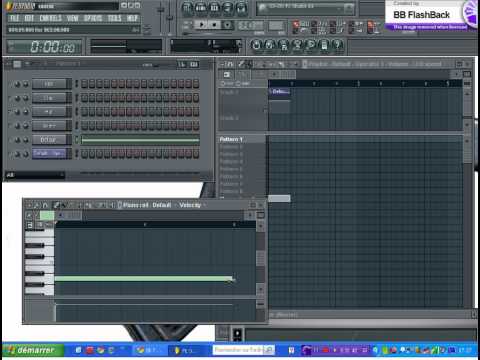480x360 pixels.
Task: Select the Draw pencil tool in Piano roll
Action: [57, 205]
